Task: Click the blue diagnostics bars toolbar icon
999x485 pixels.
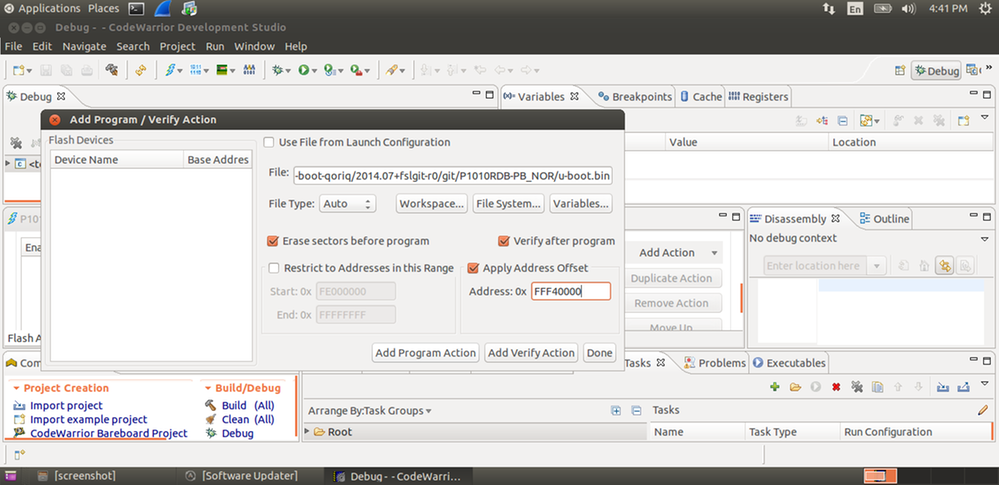Action: pyautogui.click(x=249, y=70)
